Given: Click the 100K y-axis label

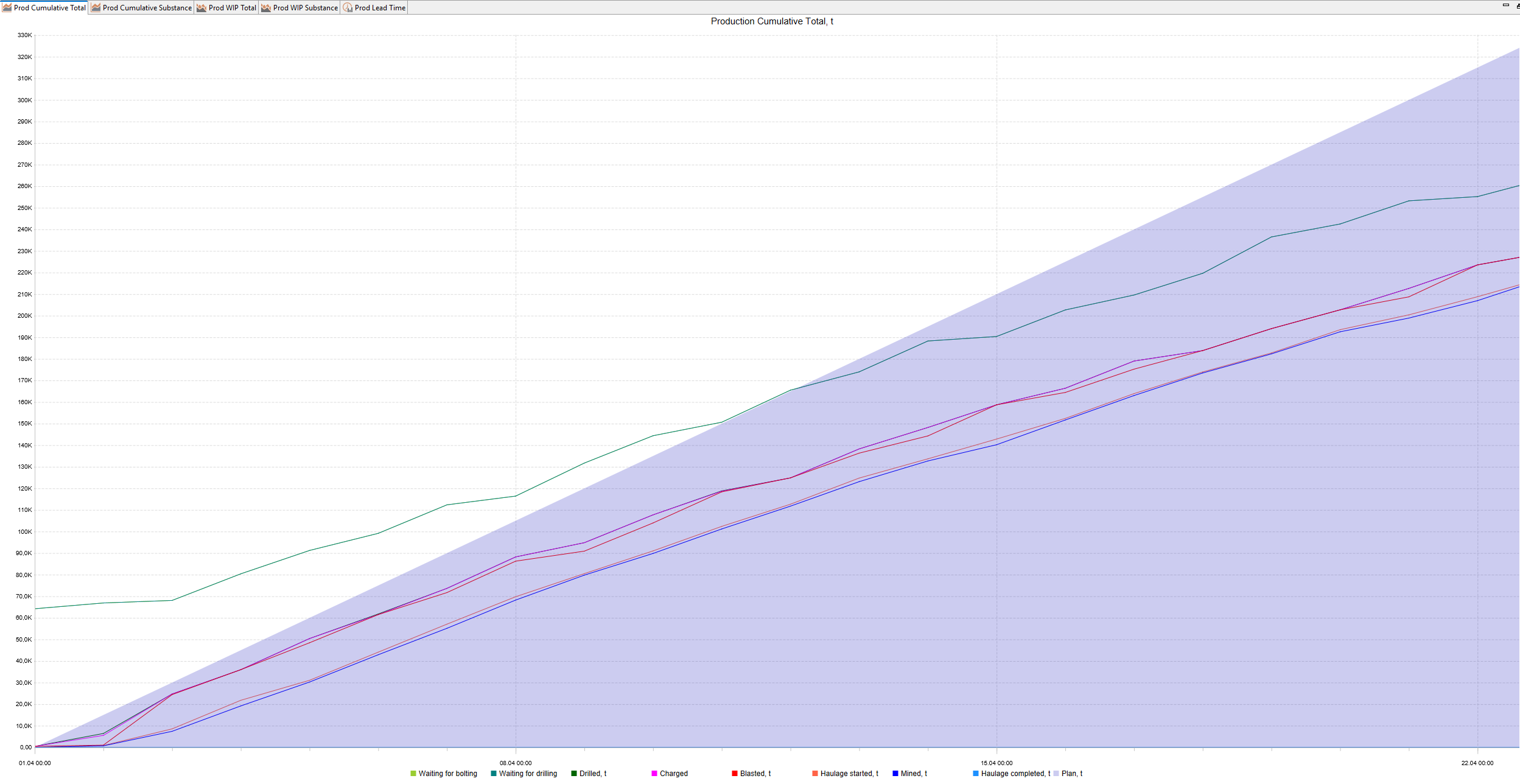Looking at the screenshot, I should click(x=25, y=532).
